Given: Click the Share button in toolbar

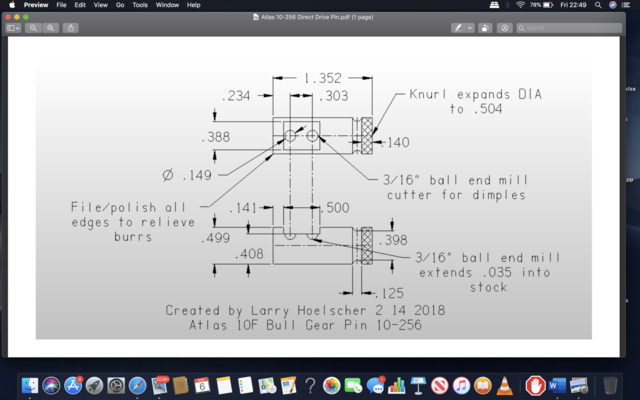Looking at the screenshot, I should click(71, 28).
